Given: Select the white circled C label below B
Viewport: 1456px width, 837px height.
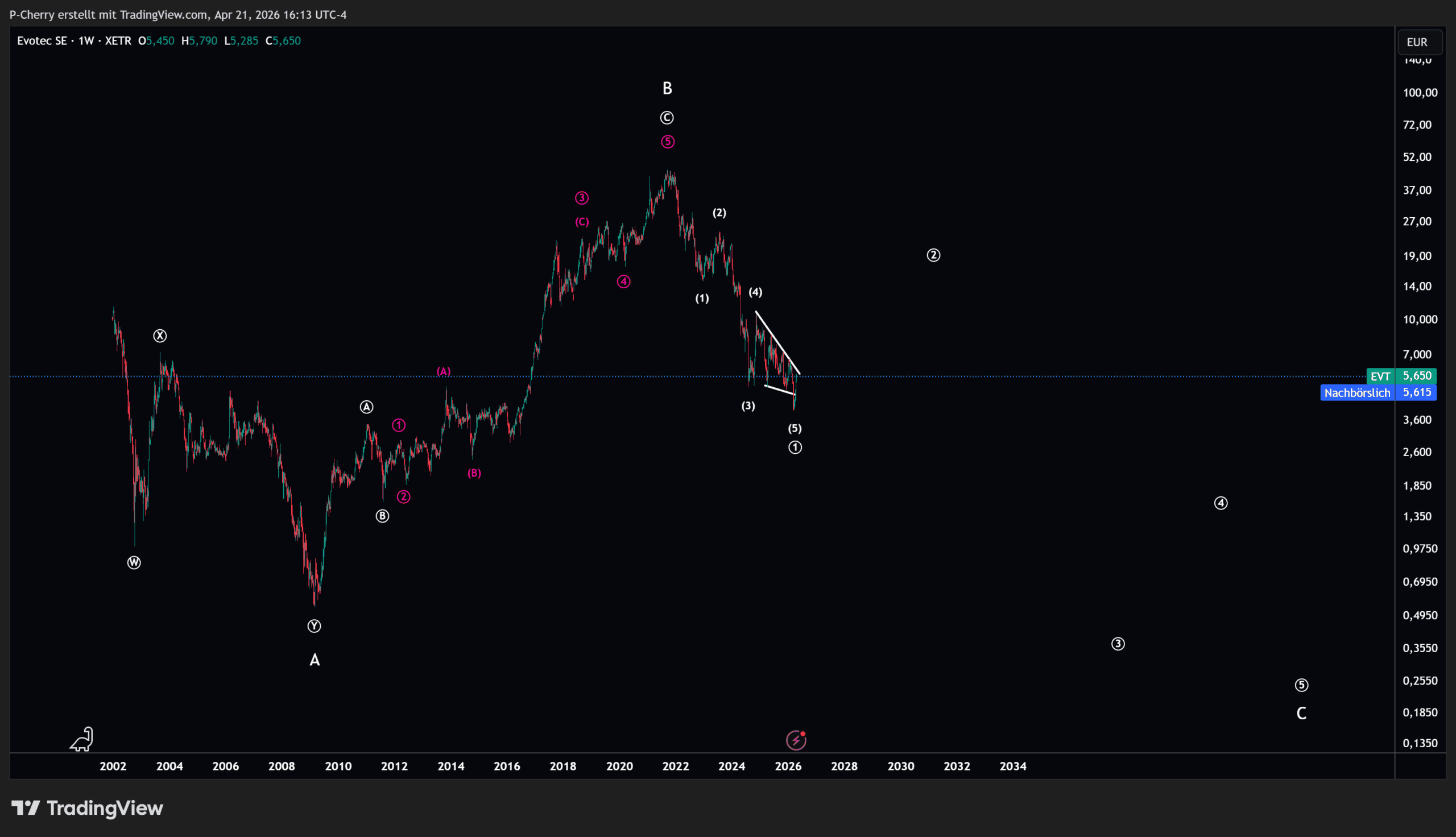Looking at the screenshot, I should 667,118.
